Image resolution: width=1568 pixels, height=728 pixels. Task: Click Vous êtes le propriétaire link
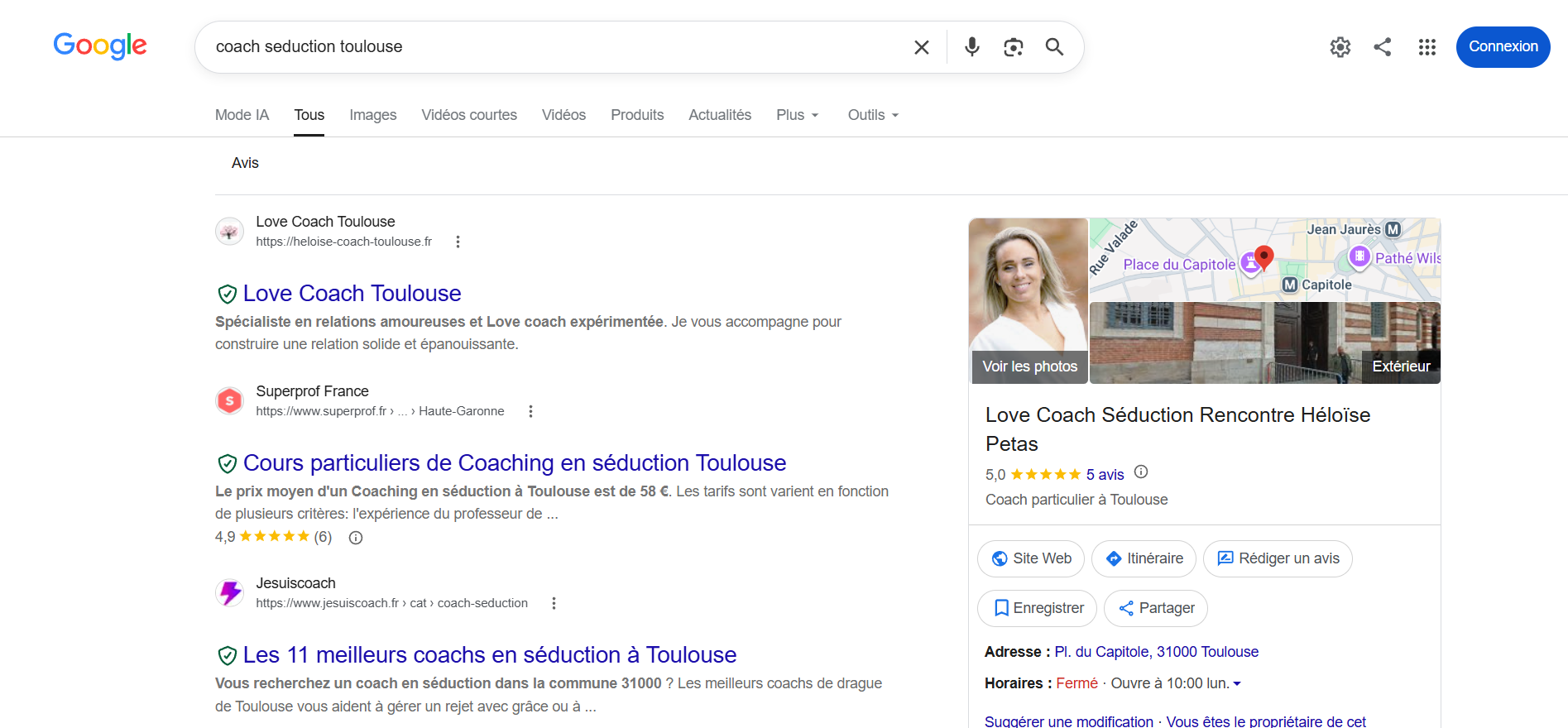pos(1266,721)
